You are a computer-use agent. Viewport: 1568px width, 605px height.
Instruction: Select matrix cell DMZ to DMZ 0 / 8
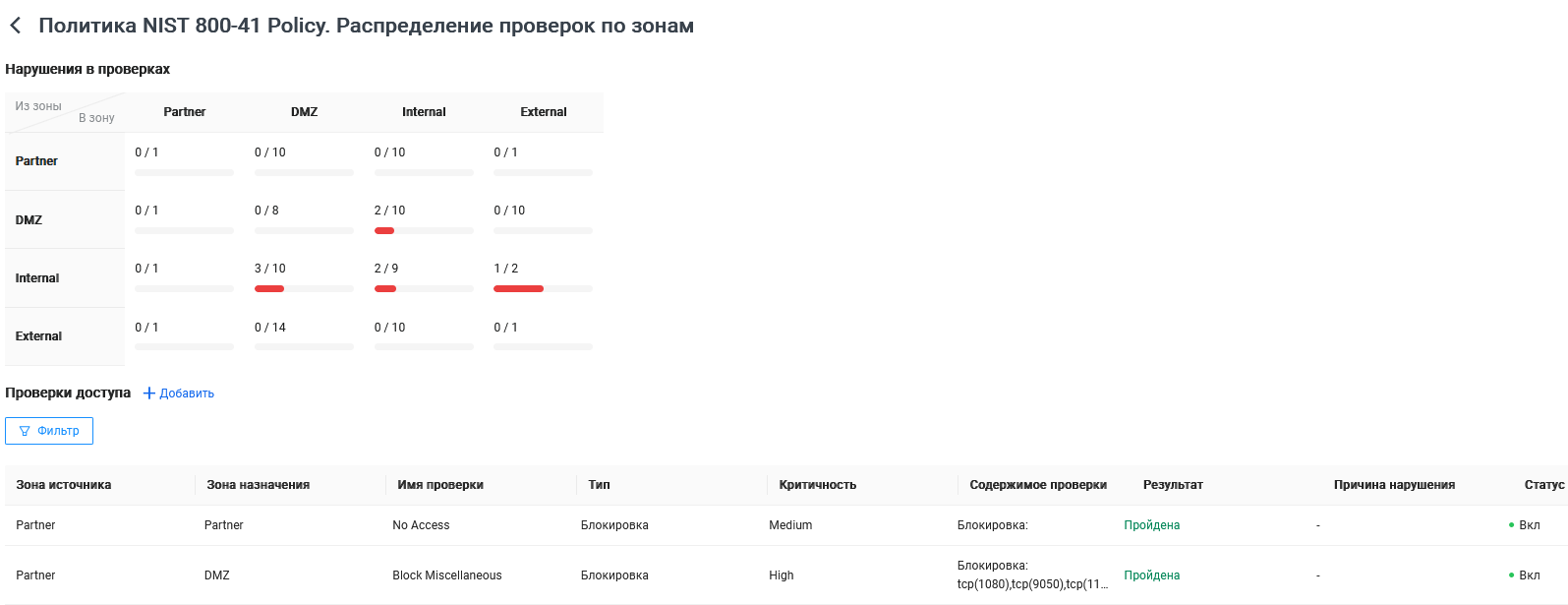click(304, 219)
